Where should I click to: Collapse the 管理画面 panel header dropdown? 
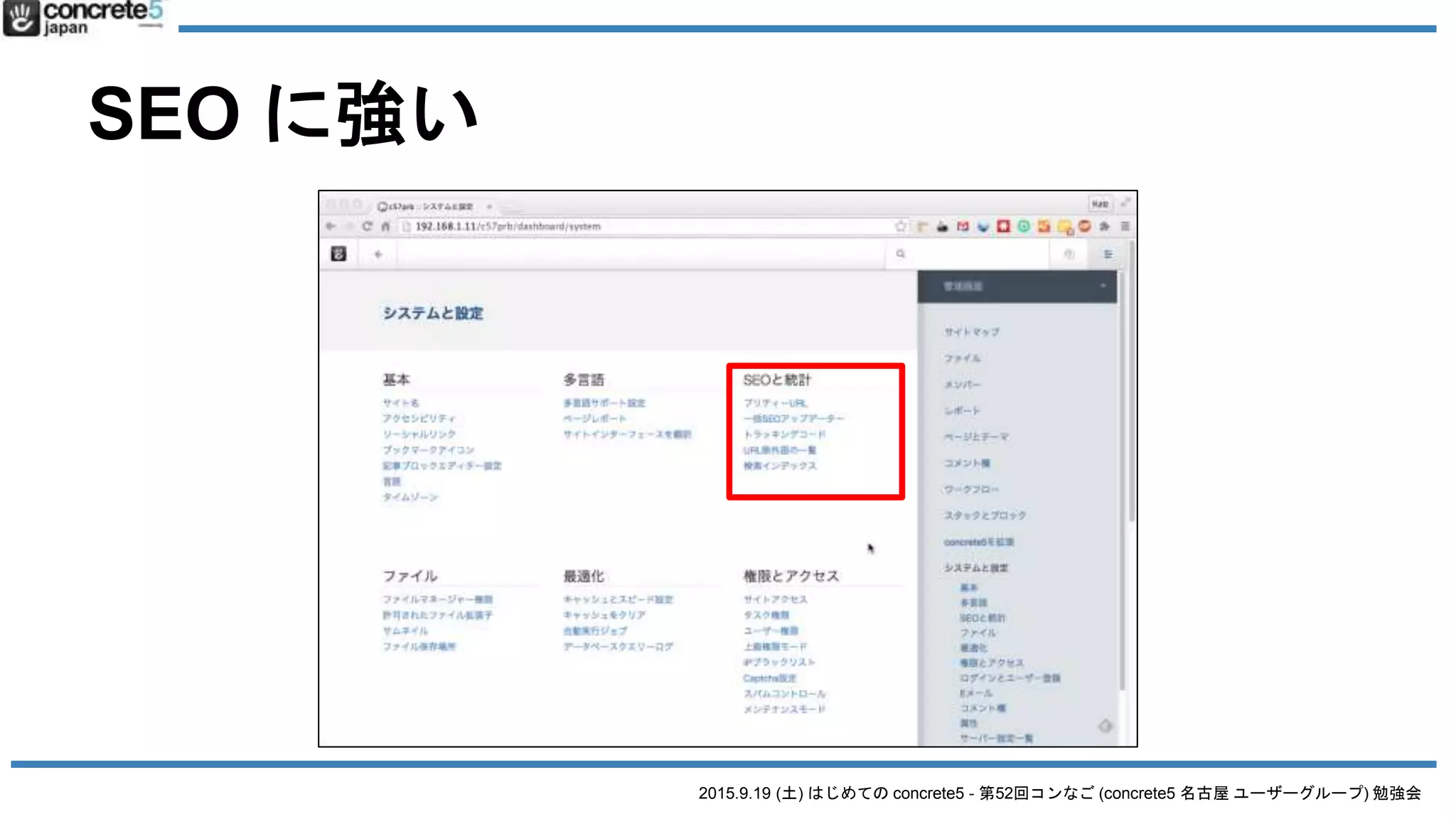(1103, 286)
